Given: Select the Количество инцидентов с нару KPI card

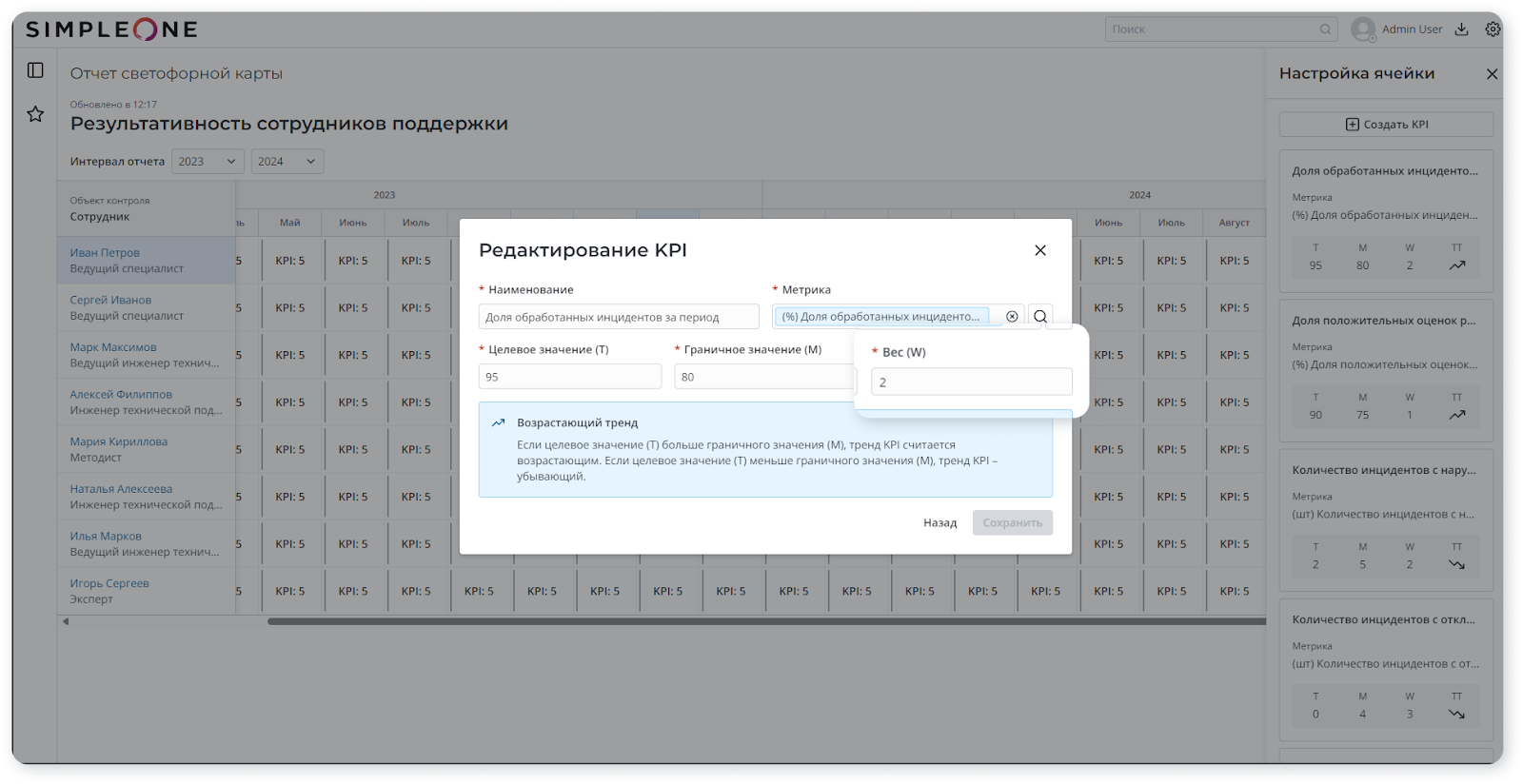Looking at the screenshot, I should [x=1386, y=519].
